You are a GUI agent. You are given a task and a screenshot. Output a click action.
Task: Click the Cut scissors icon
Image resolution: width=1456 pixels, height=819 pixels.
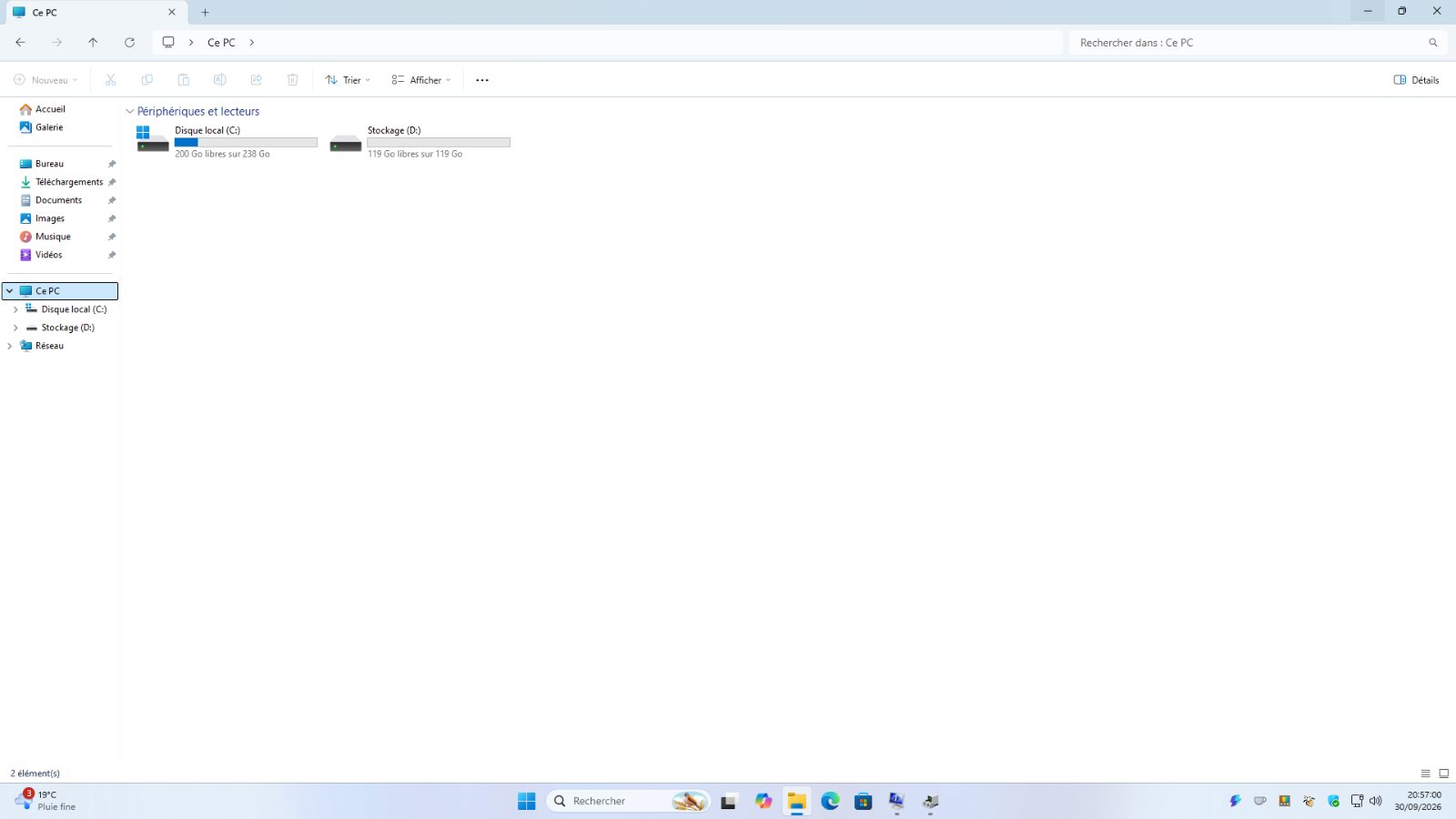pyautogui.click(x=111, y=80)
